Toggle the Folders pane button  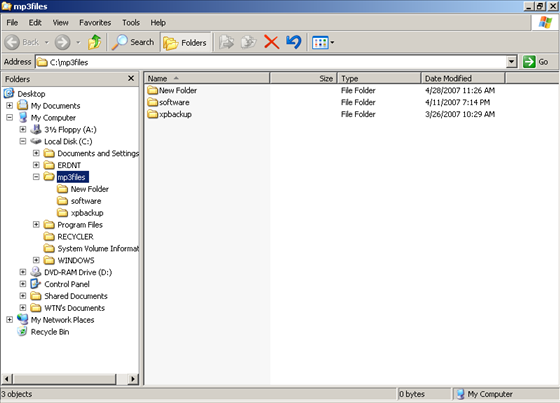(x=185, y=43)
